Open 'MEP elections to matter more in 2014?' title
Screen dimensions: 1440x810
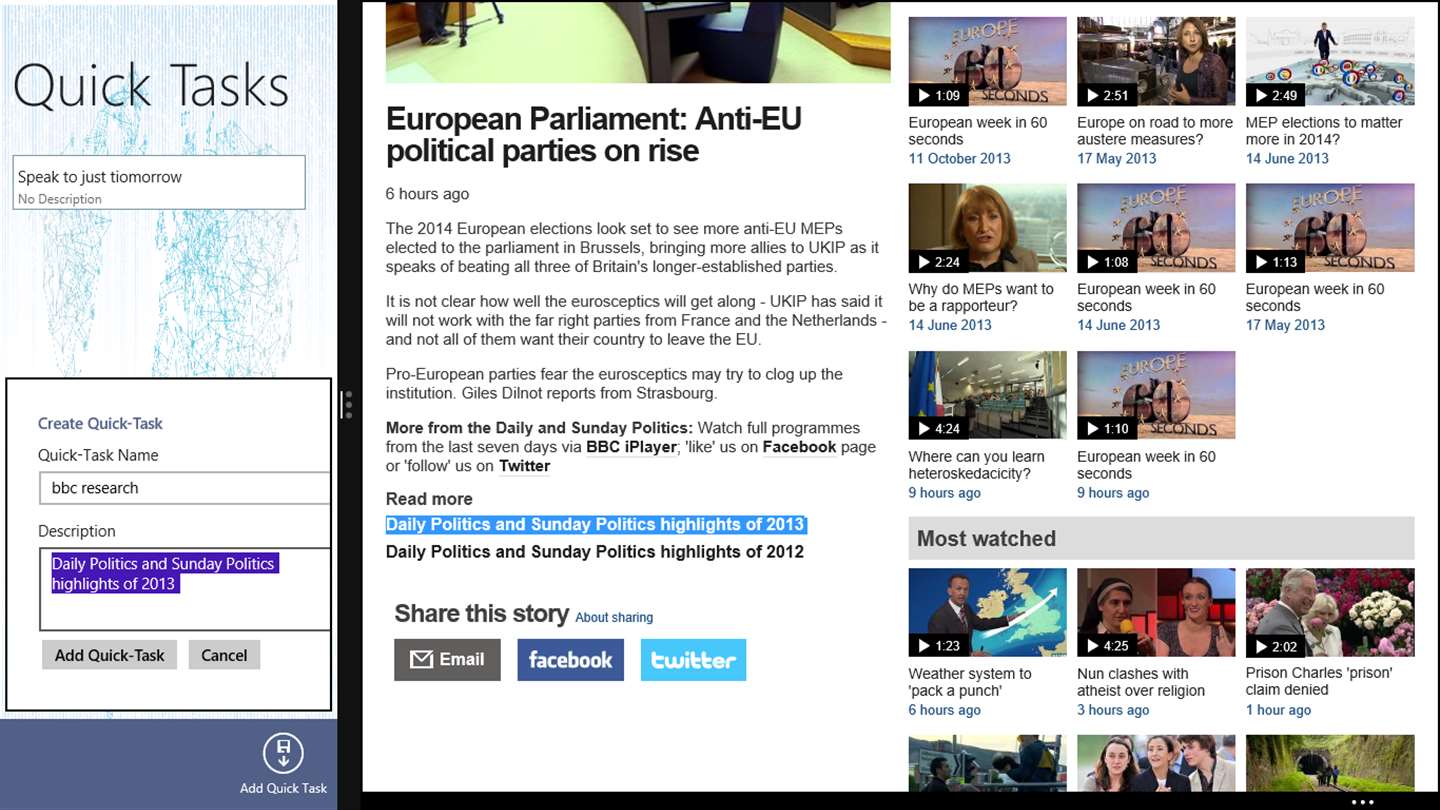pyautogui.click(x=1324, y=131)
